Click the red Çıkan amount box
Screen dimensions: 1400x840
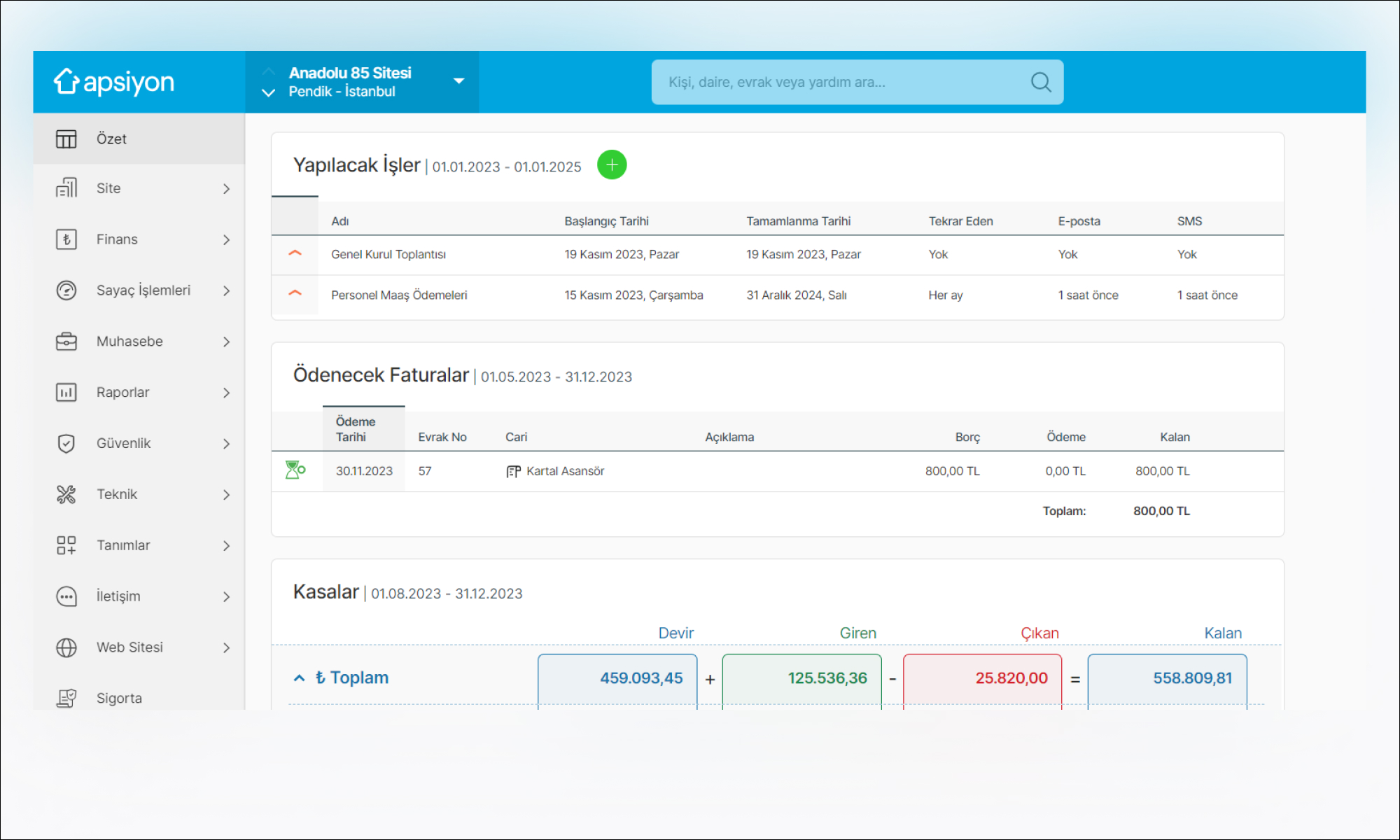click(x=982, y=678)
